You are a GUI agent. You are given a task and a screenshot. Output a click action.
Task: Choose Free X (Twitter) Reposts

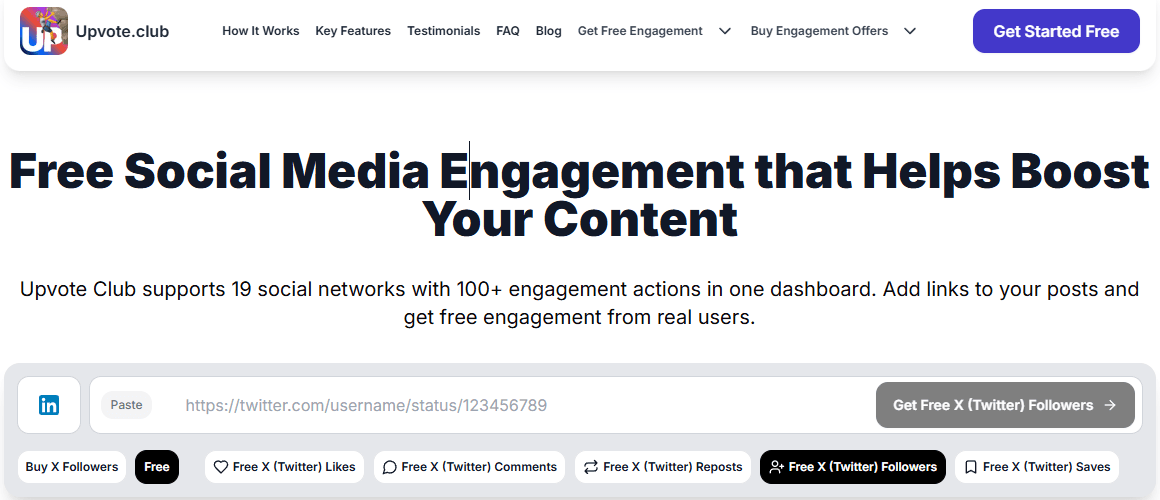(x=662, y=467)
